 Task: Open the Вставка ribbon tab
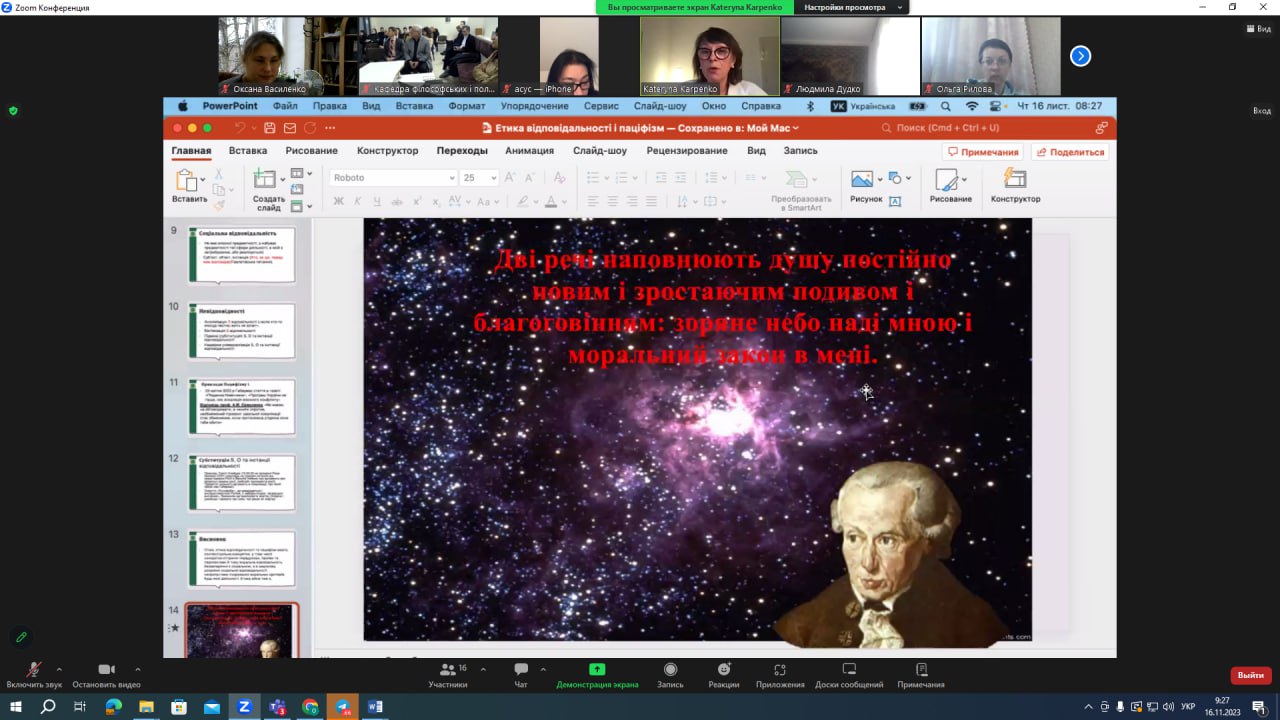click(247, 151)
